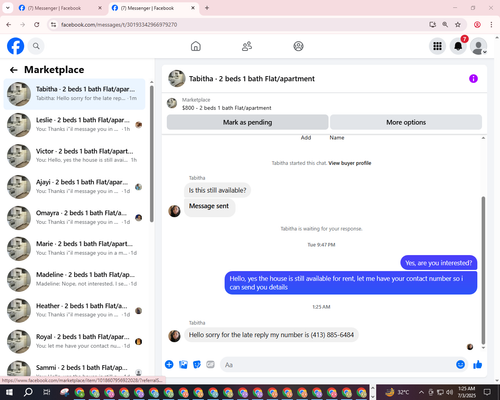The width and height of the screenshot is (500, 400).
Task: Open Task View on taskbar
Action: (x=47, y=392)
